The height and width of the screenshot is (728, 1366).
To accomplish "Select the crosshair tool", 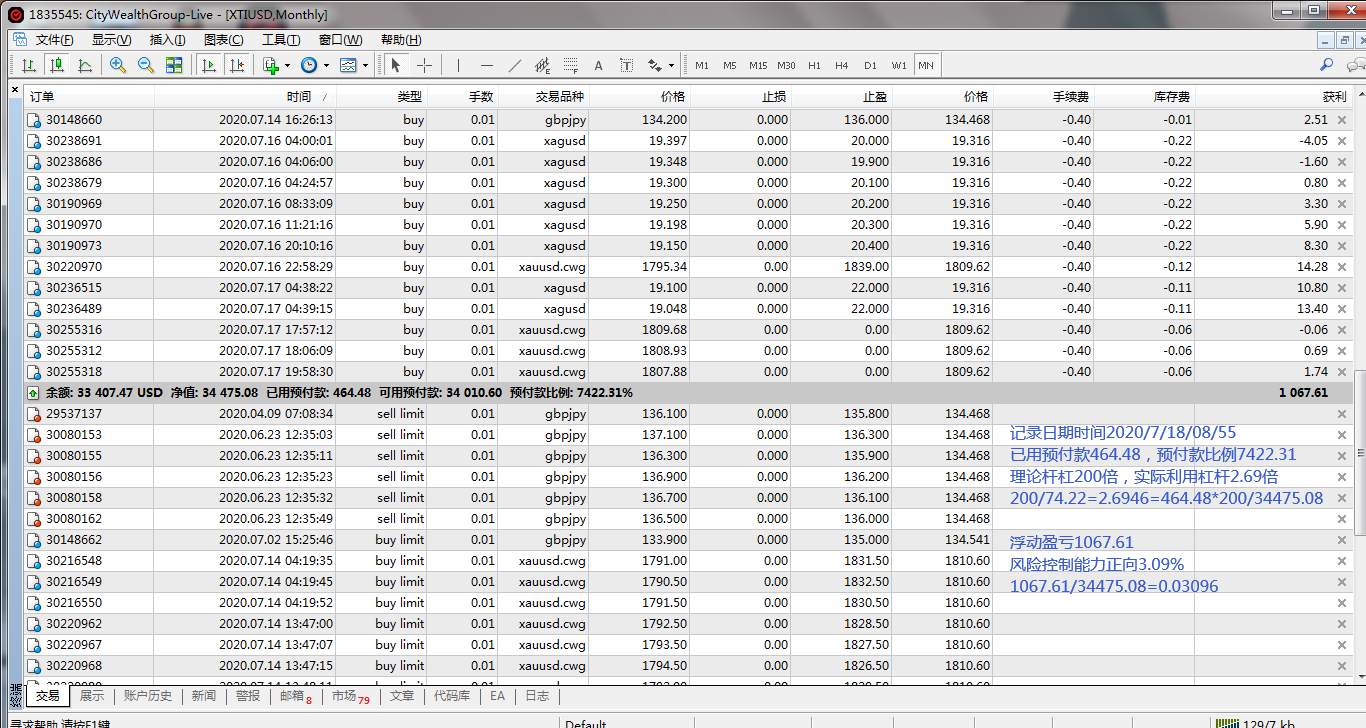I will coord(424,65).
